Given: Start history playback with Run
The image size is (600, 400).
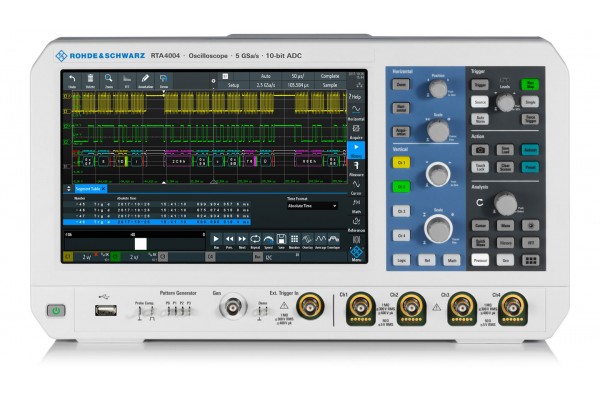Looking at the screenshot, I should coord(216,241).
